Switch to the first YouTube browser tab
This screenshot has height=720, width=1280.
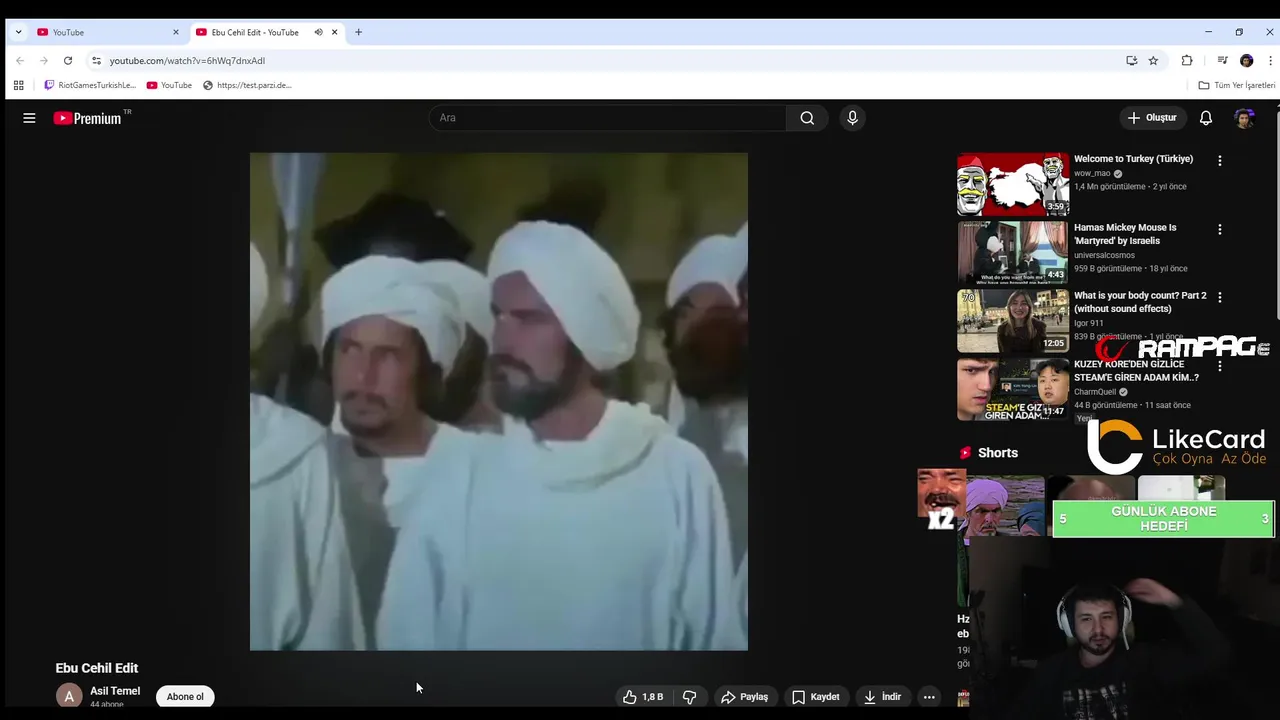pos(108,32)
